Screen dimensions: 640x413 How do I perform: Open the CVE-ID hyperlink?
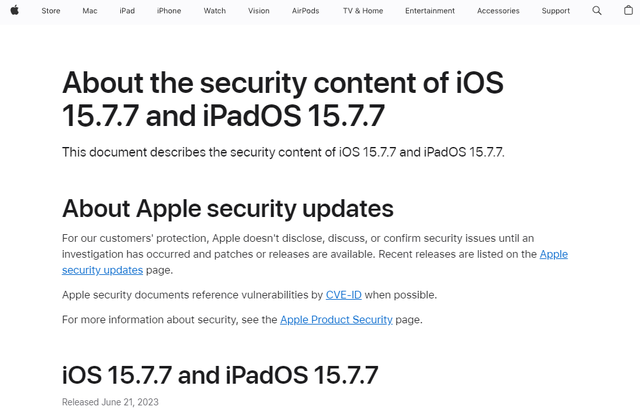(344, 295)
